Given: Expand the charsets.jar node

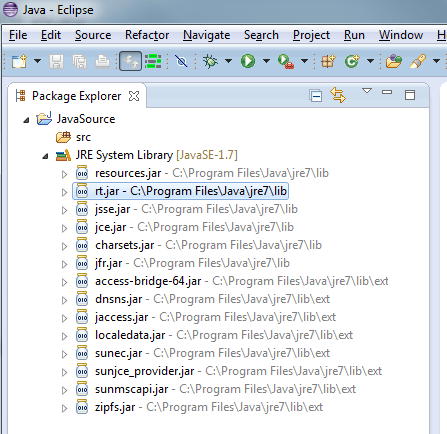Looking at the screenshot, I should [64, 246].
